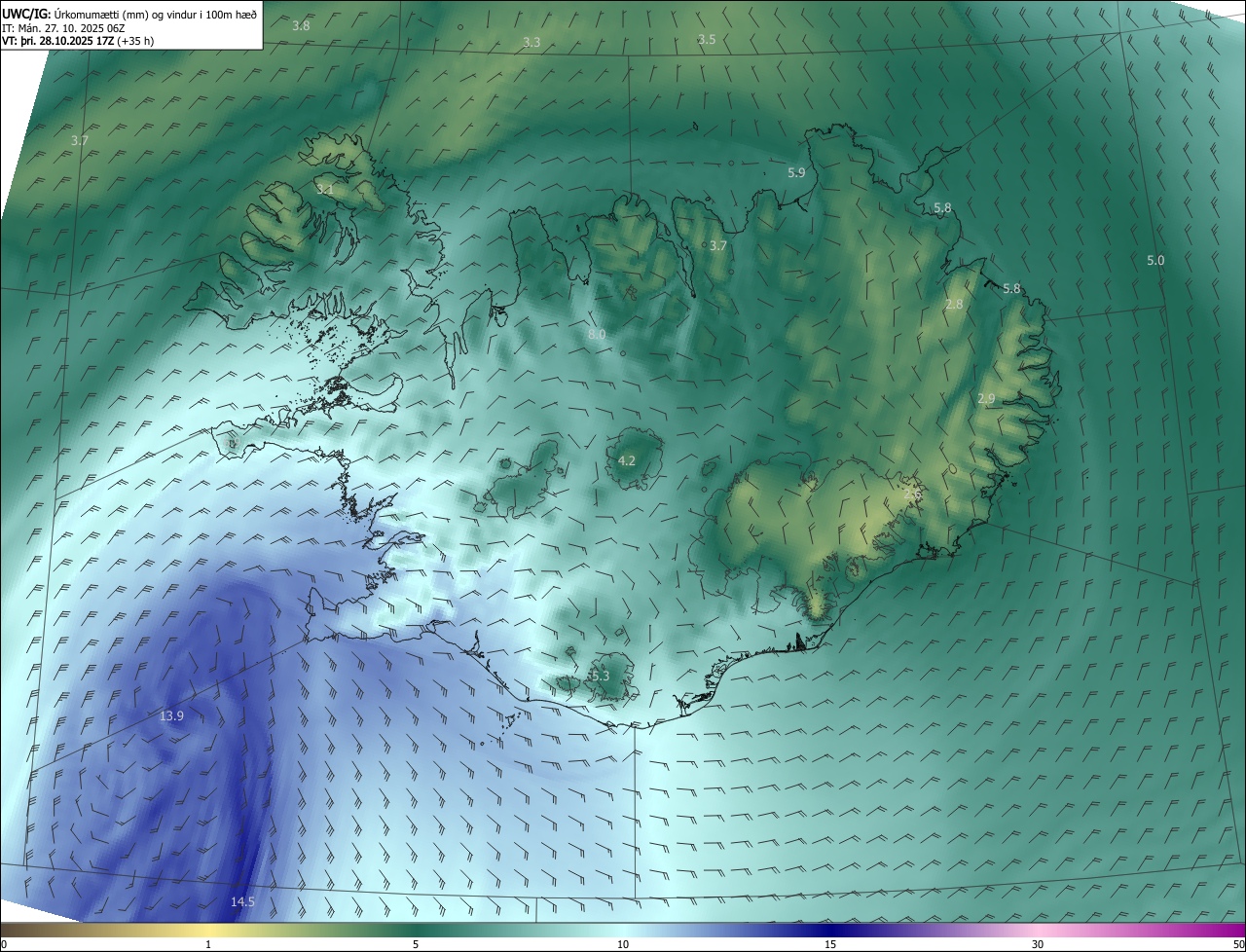Screen dimensions: 1246x952
Task: Click the 10 tick on the color scale
Action: coord(623,944)
